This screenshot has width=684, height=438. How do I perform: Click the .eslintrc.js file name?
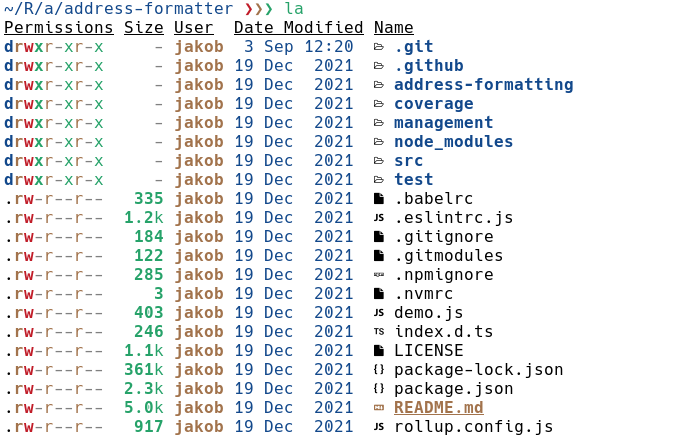454,218
